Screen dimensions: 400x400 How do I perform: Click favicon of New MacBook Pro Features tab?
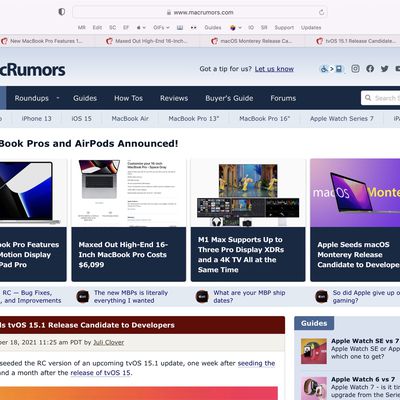(4, 41)
